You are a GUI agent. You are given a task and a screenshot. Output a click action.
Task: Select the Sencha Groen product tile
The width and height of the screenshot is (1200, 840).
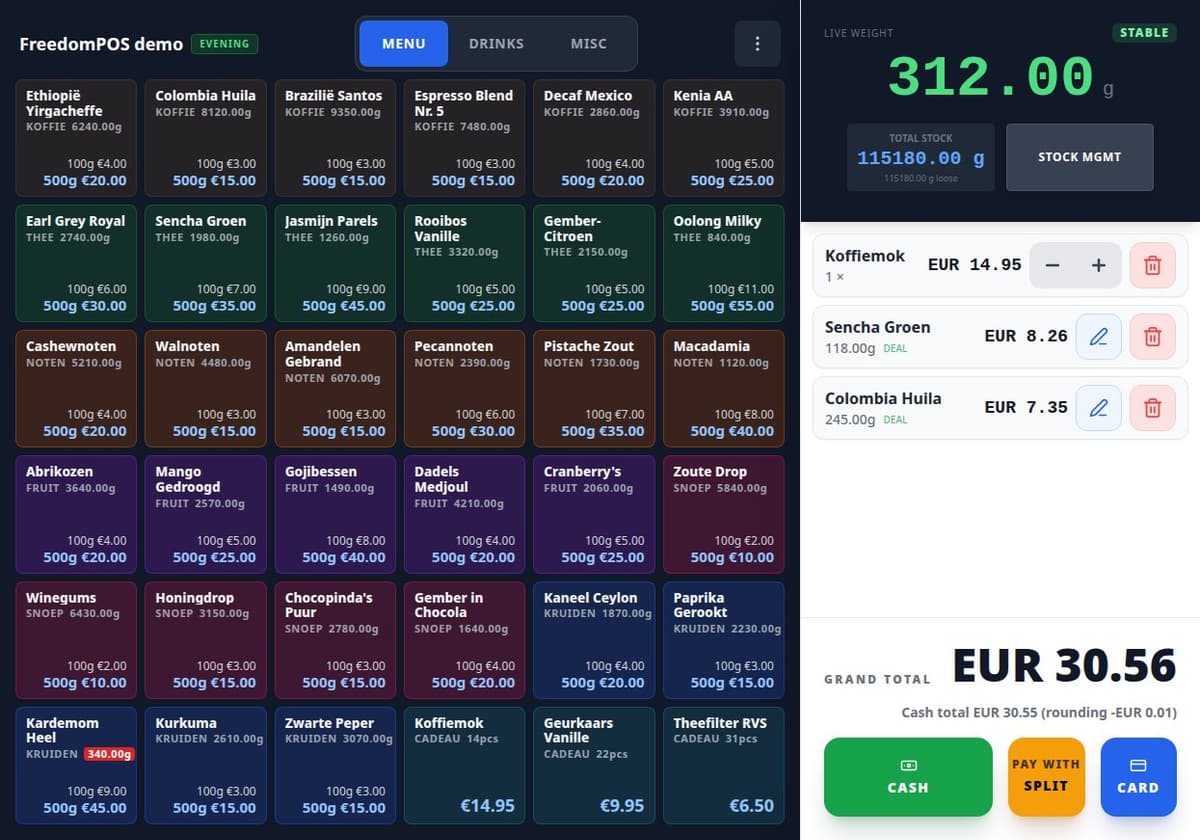pos(206,263)
